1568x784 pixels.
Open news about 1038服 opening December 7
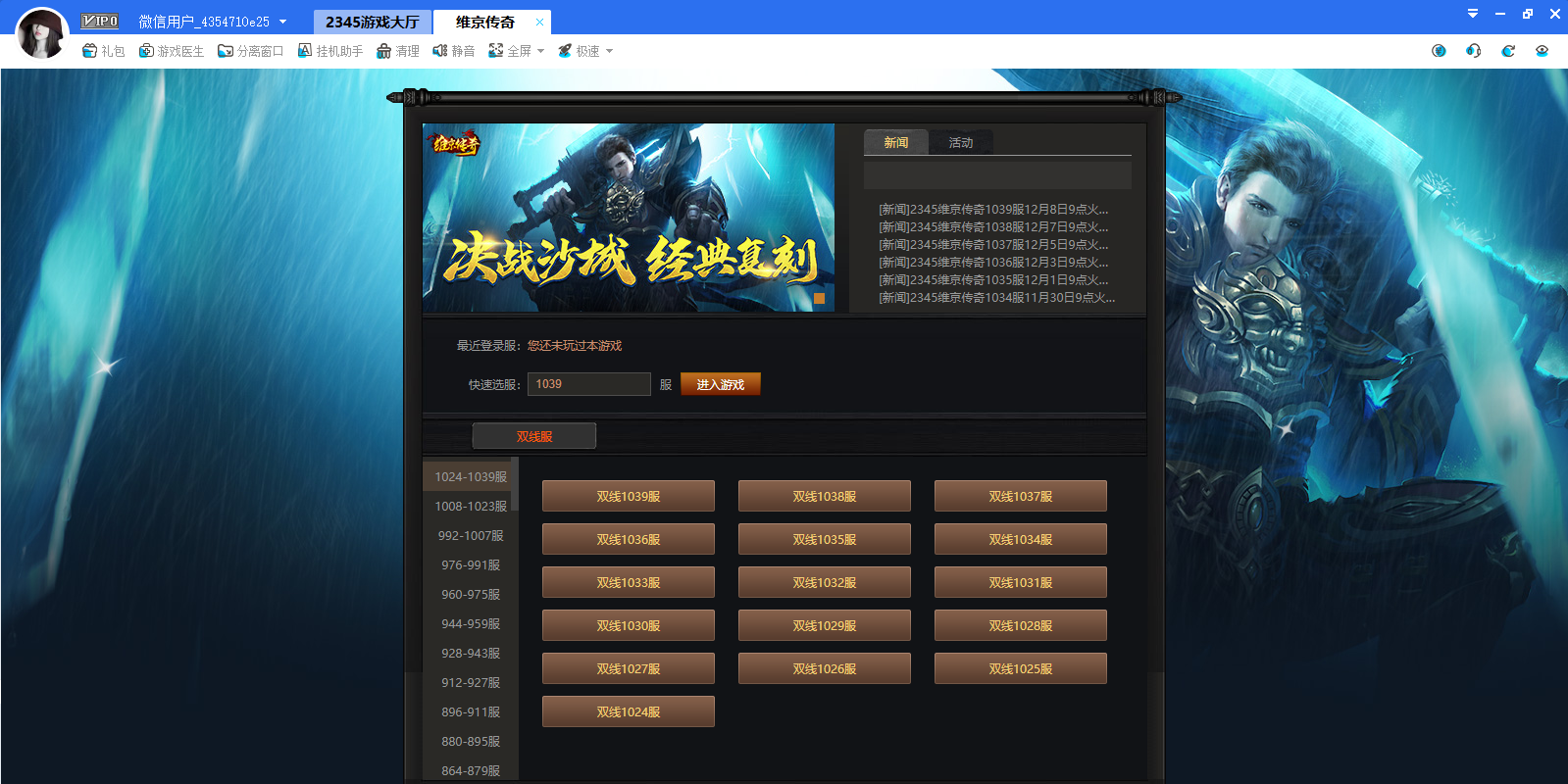992,227
